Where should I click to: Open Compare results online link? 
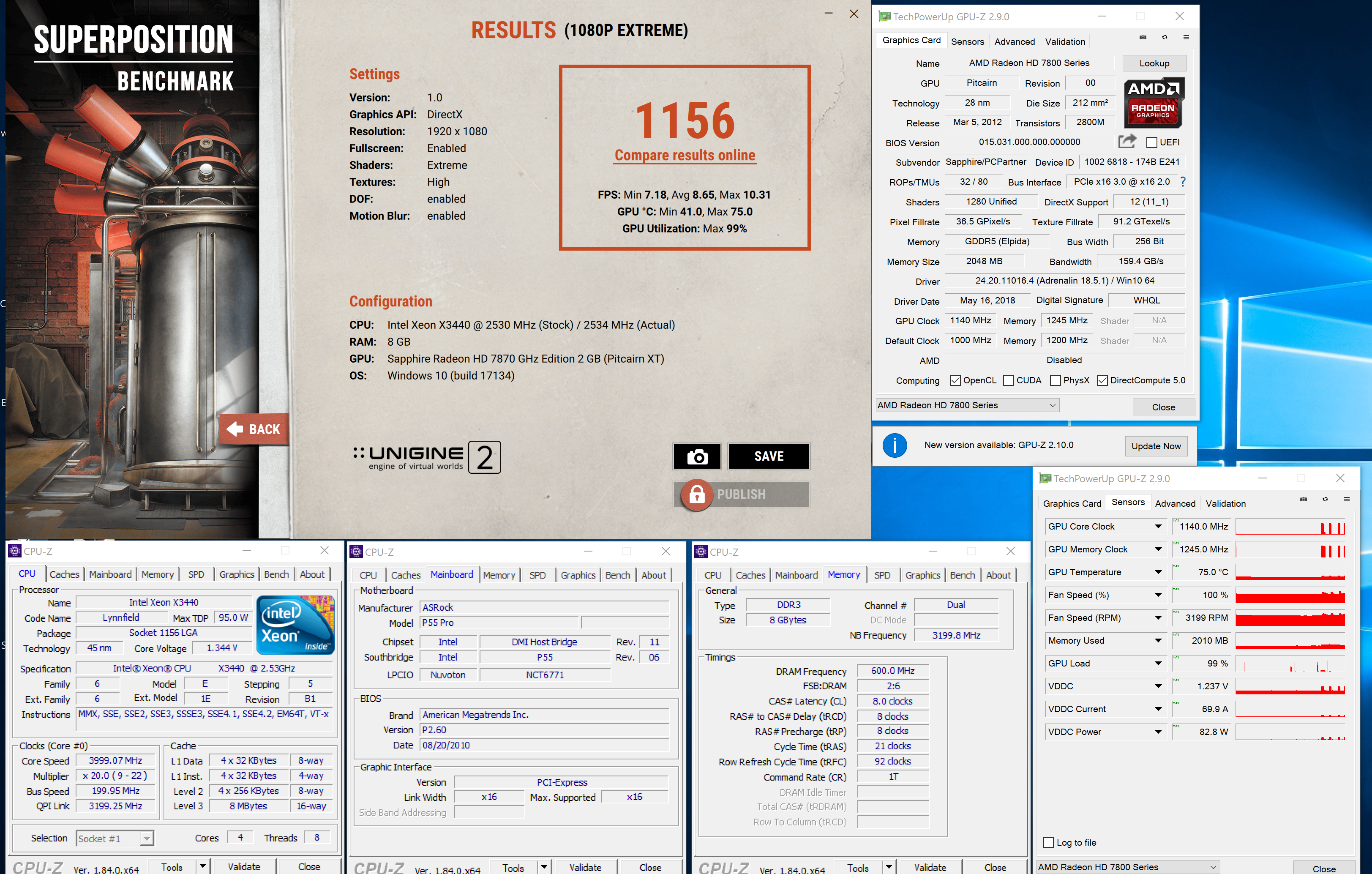click(685, 156)
